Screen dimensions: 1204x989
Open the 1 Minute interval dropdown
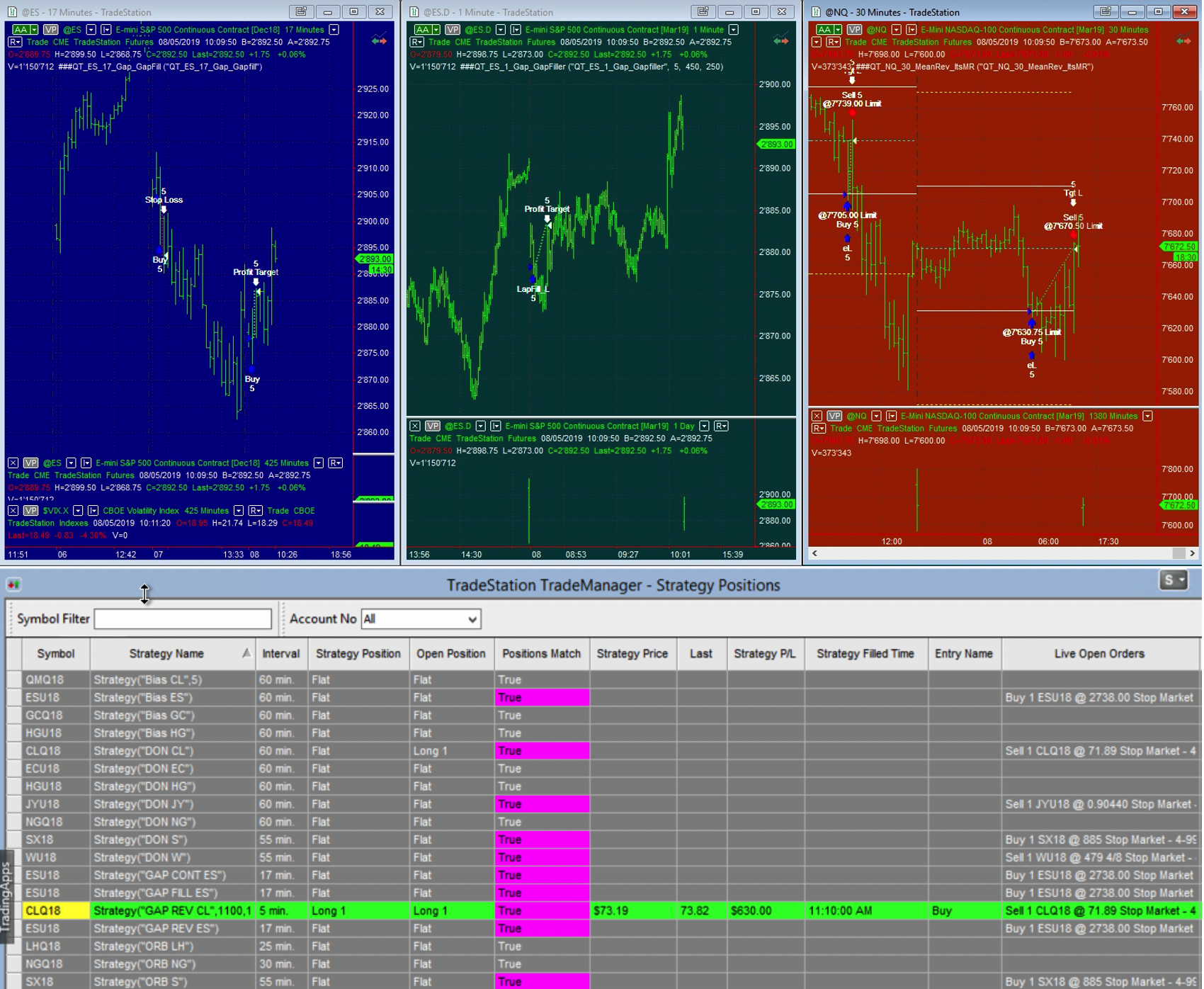coord(734,30)
